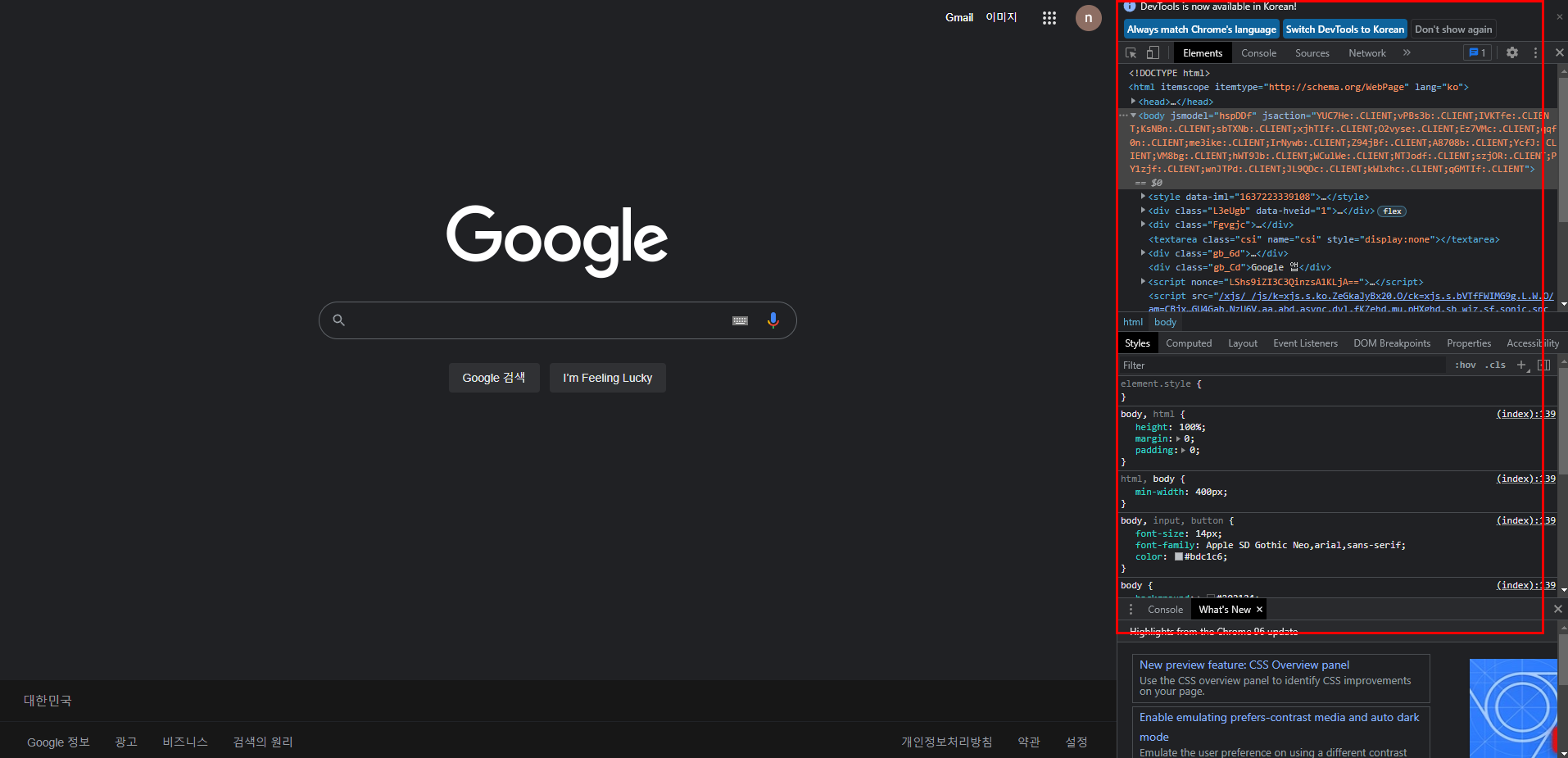This screenshot has width=1568, height=758.
Task: Open the Google apps grid icon
Action: click(x=1049, y=18)
